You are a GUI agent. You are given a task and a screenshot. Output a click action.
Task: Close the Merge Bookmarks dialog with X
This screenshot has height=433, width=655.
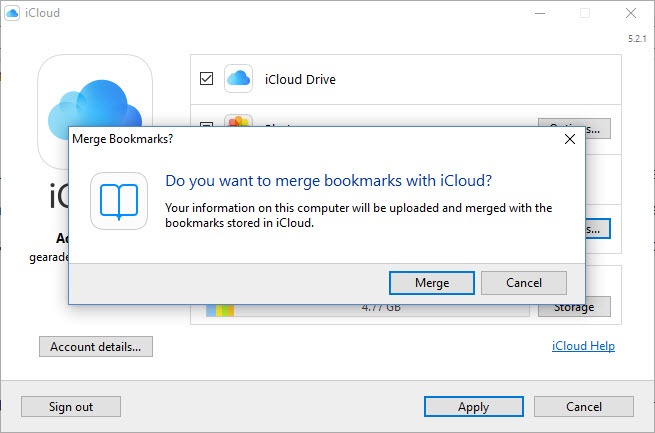[570, 139]
